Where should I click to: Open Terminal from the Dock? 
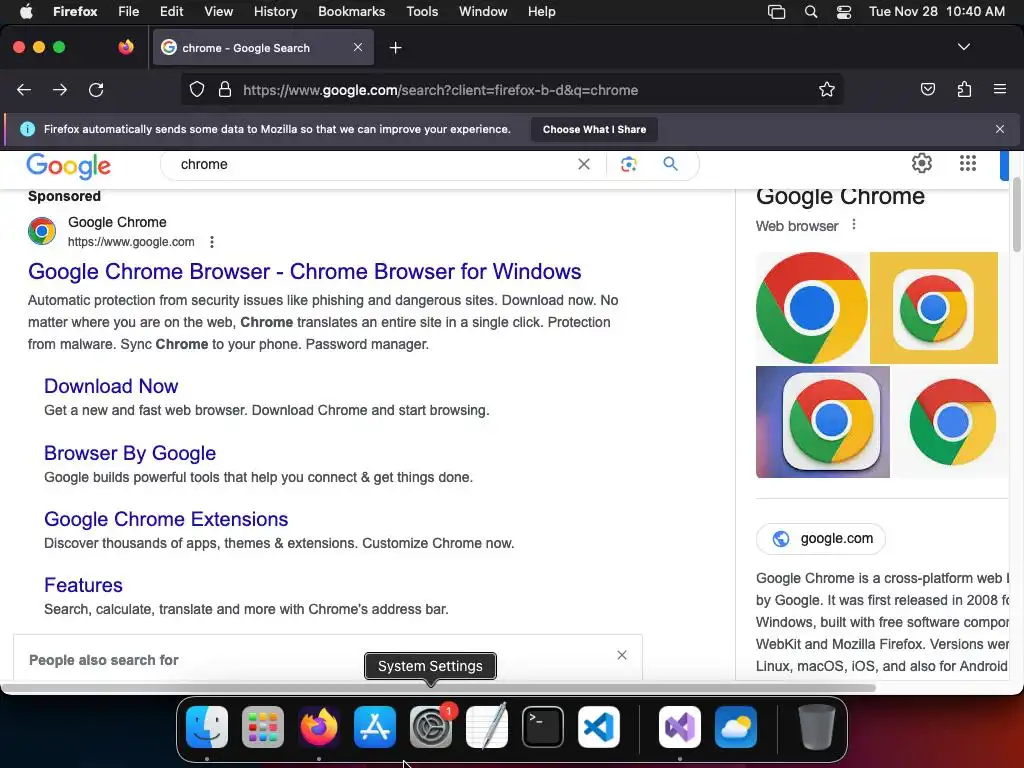[x=543, y=727]
